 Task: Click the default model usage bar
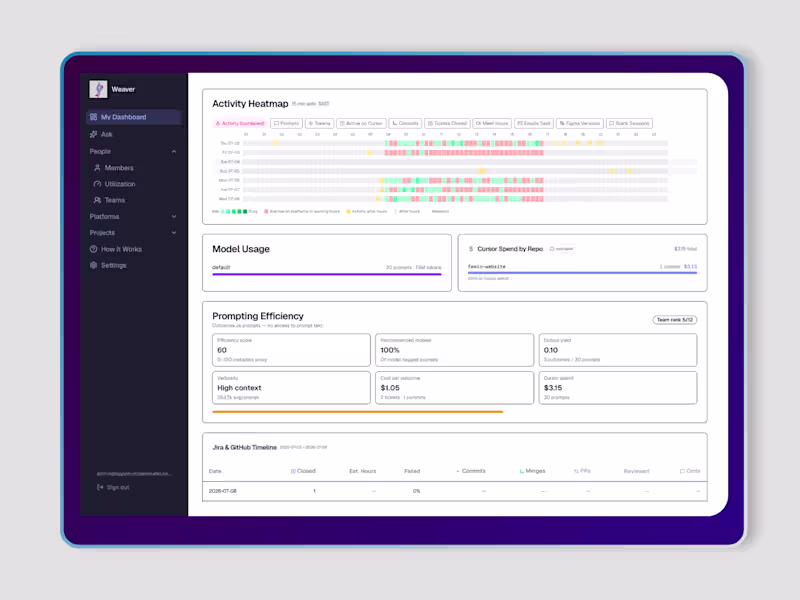pos(327,274)
